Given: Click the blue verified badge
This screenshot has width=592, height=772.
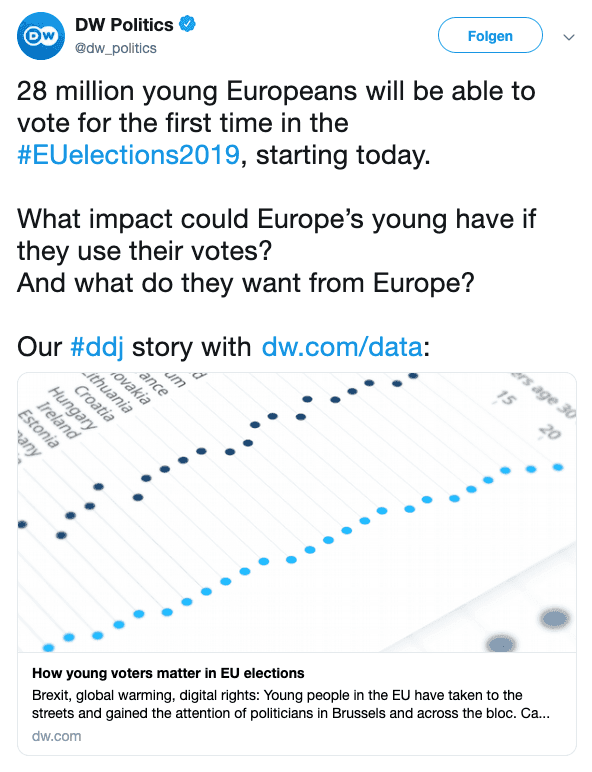Looking at the screenshot, I should pyautogui.click(x=187, y=24).
